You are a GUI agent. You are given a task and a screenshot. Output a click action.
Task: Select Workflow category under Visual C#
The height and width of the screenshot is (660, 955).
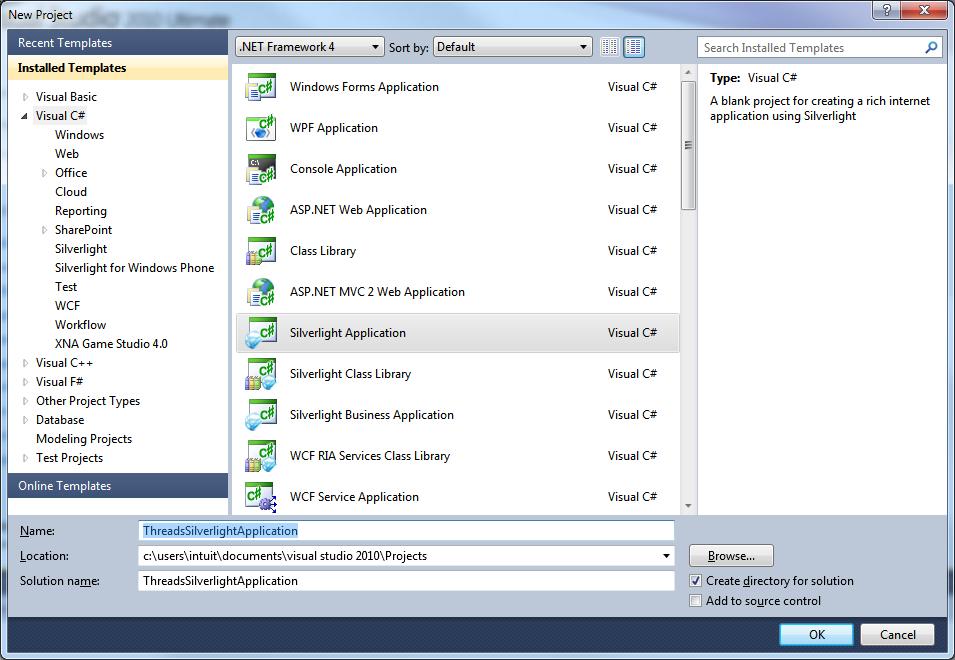pos(80,325)
